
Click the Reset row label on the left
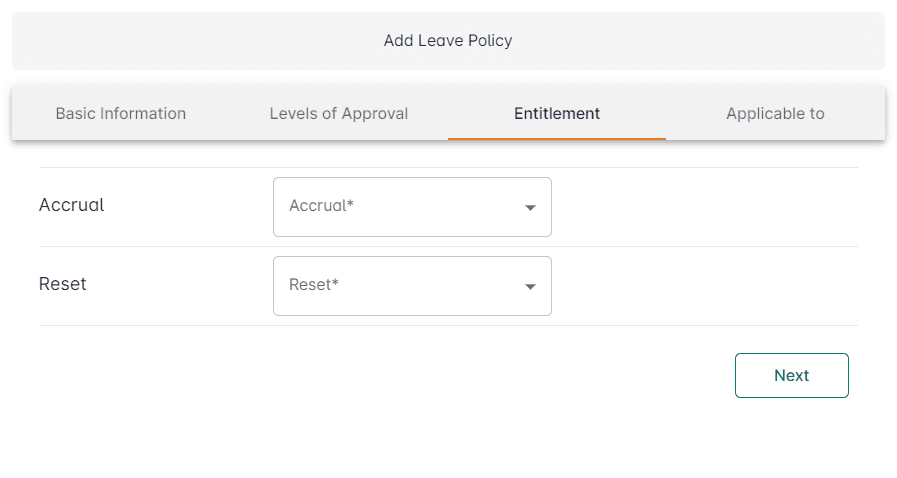tap(63, 284)
